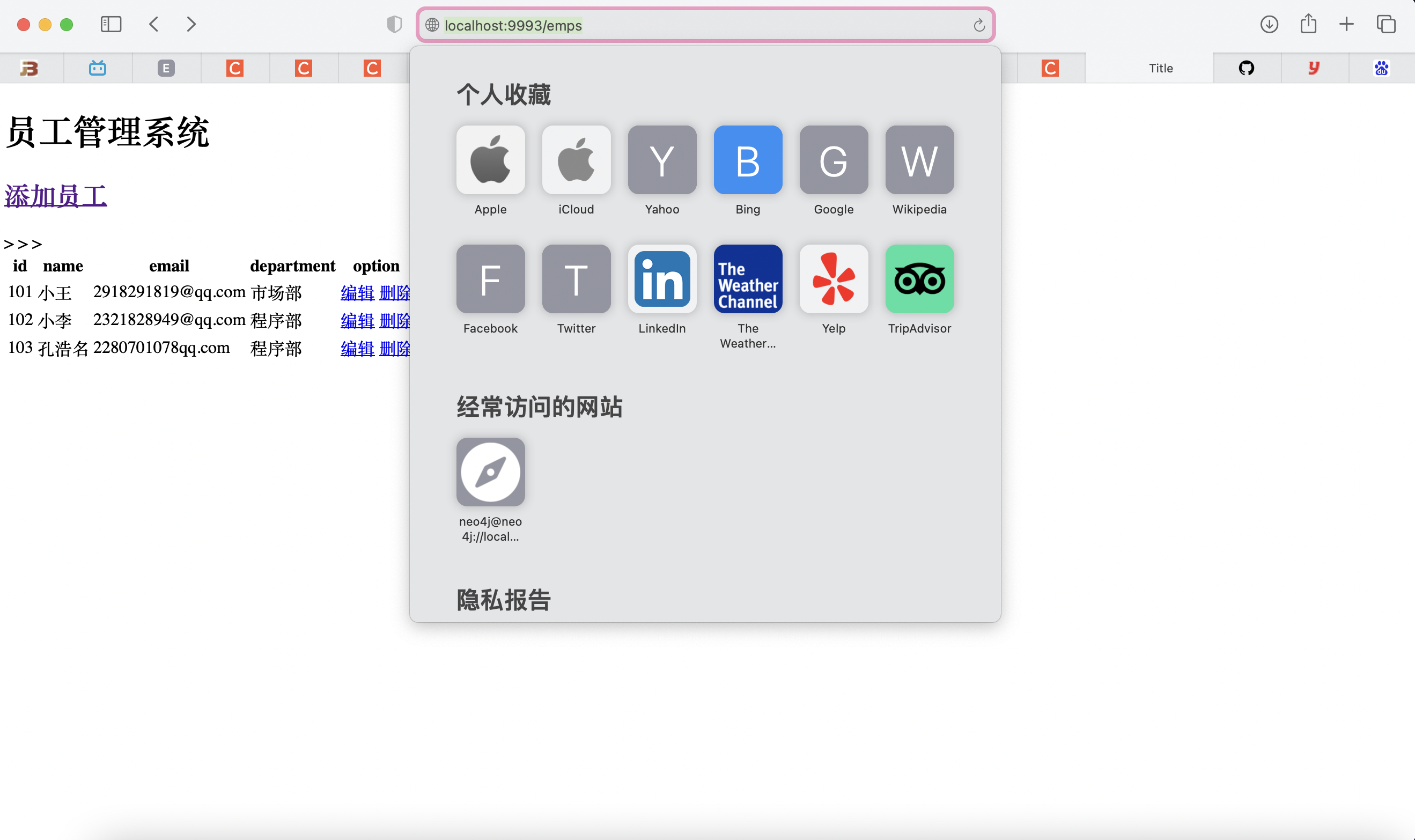Open a new tab with plus icon
The image size is (1415, 840).
[x=1346, y=24]
